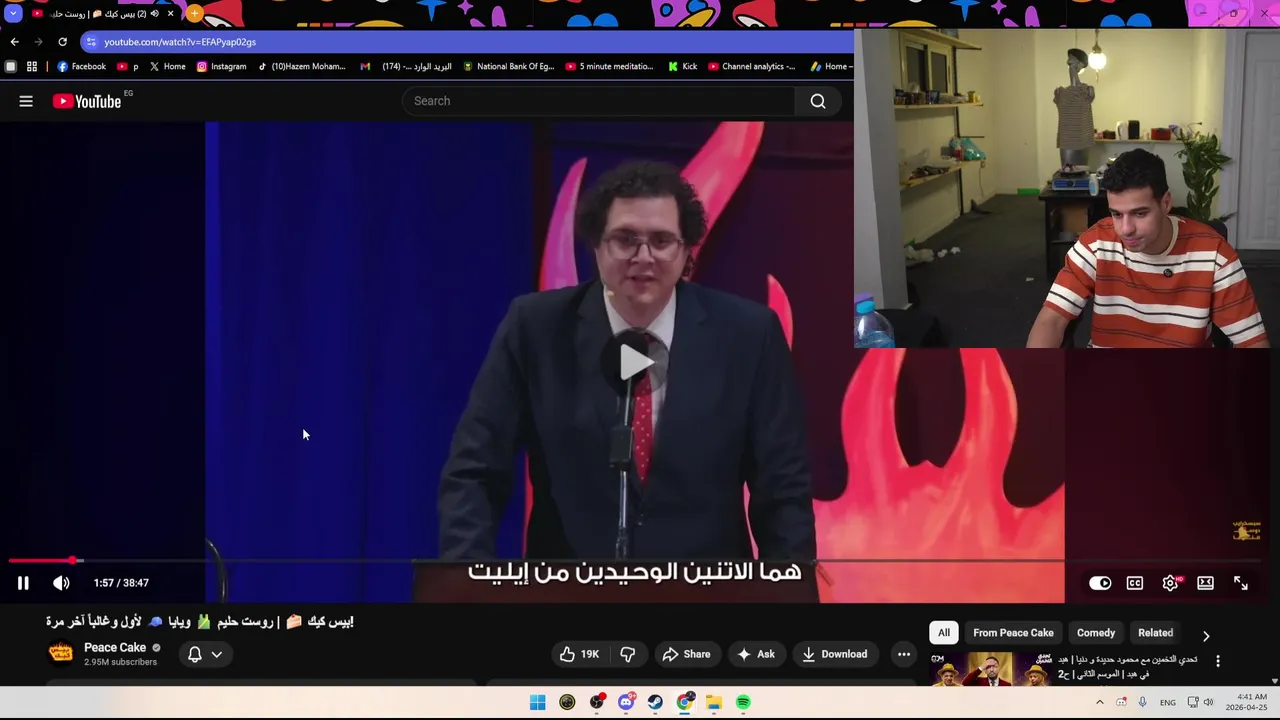Open Discord from the taskbar

click(x=626, y=702)
